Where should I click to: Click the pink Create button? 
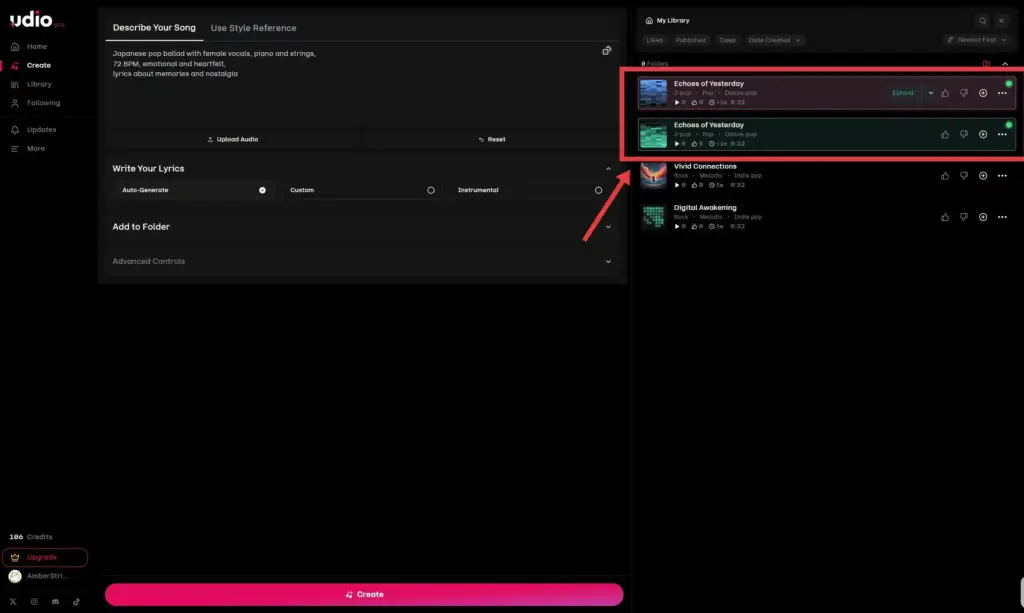click(364, 595)
